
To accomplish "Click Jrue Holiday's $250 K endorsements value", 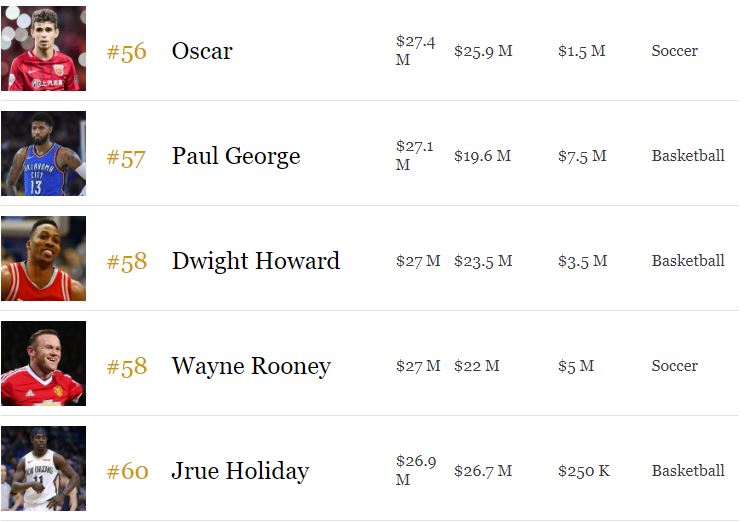I will 584,471.
